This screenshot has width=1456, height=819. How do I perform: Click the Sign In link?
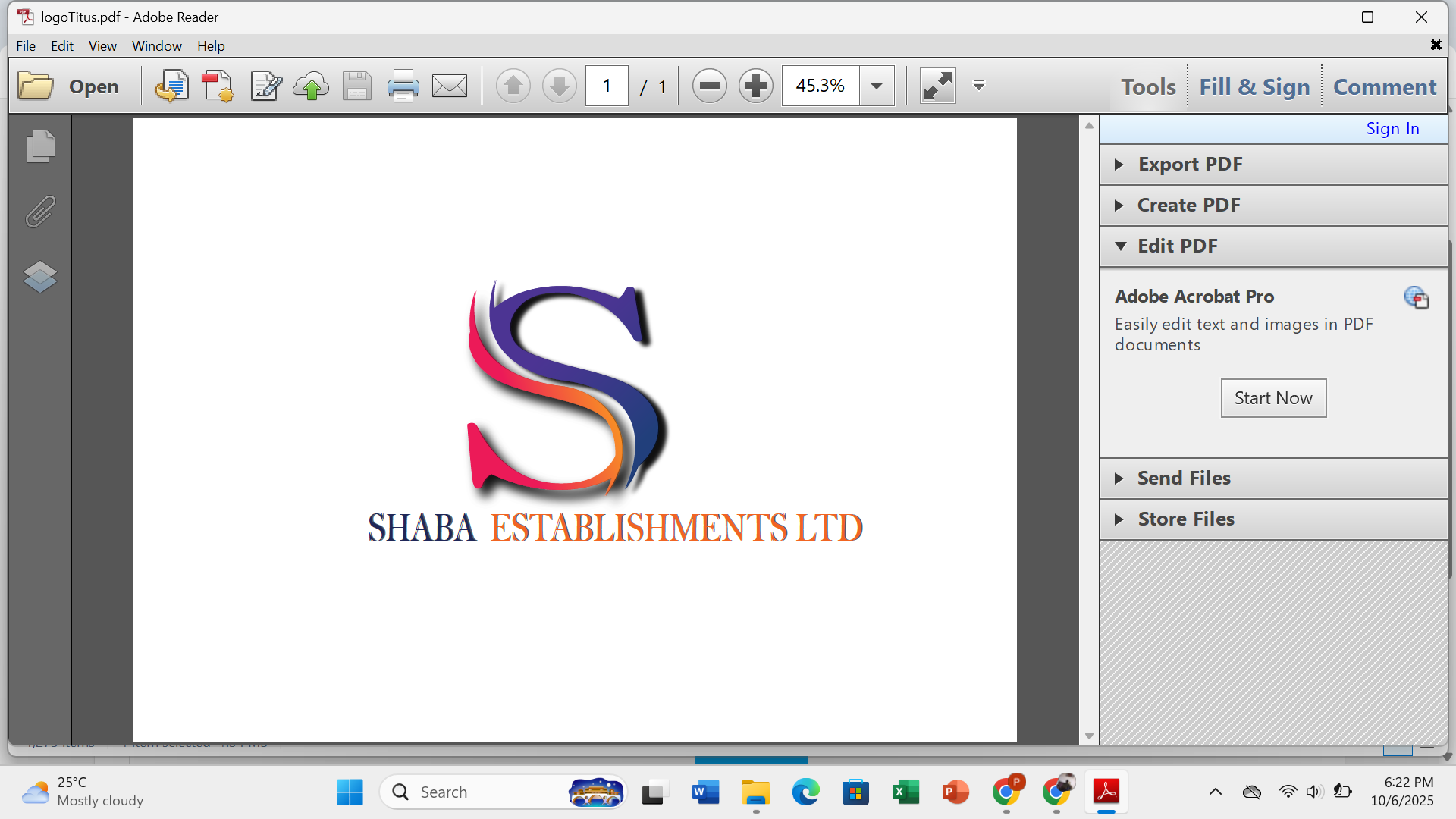click(x=1392, y=129)
